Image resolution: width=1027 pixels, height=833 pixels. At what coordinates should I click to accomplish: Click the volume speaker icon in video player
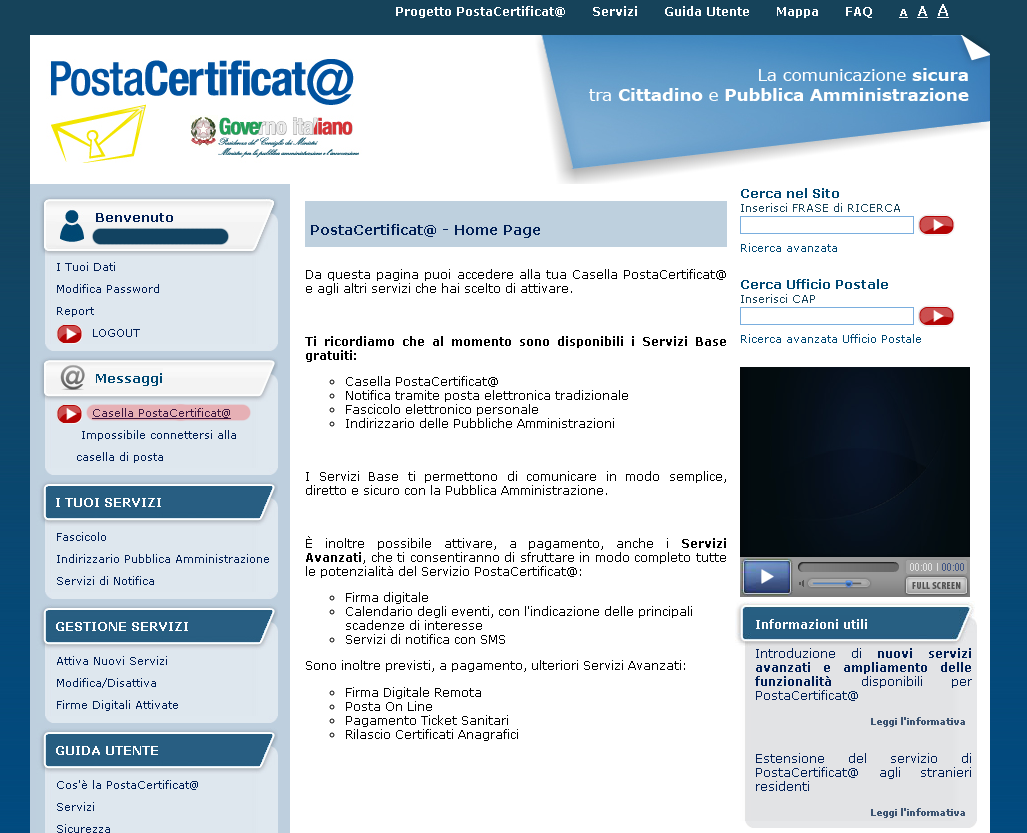(802, 583)
